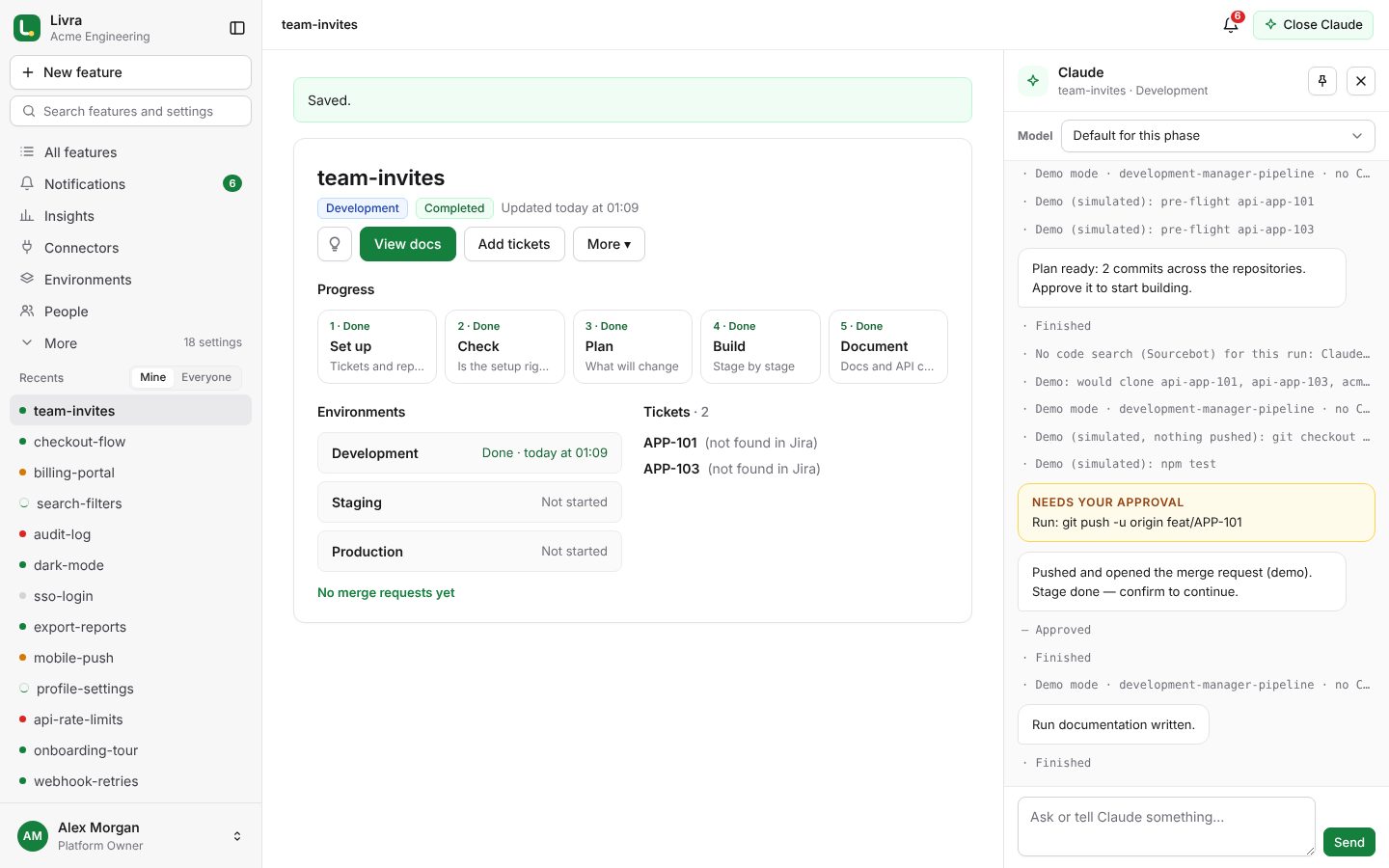Switch Recents to Everyone
Viewport: 1389px width, 868px height.
click(x=206, y=377)
